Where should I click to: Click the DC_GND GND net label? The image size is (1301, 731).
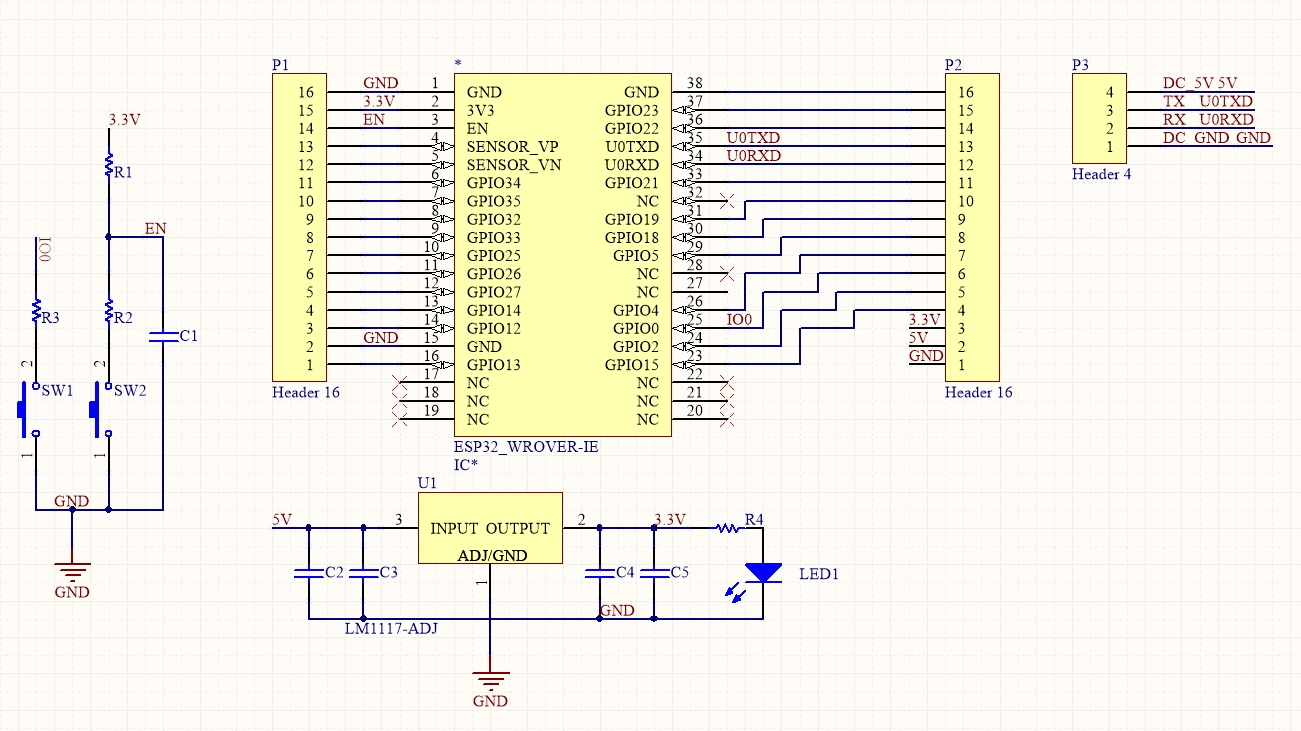1217,137
